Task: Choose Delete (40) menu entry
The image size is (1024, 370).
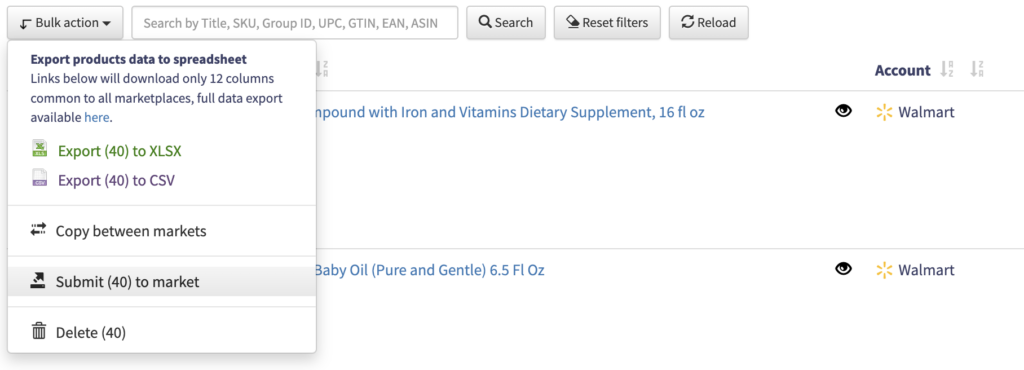Action: (x=91, y=333)
